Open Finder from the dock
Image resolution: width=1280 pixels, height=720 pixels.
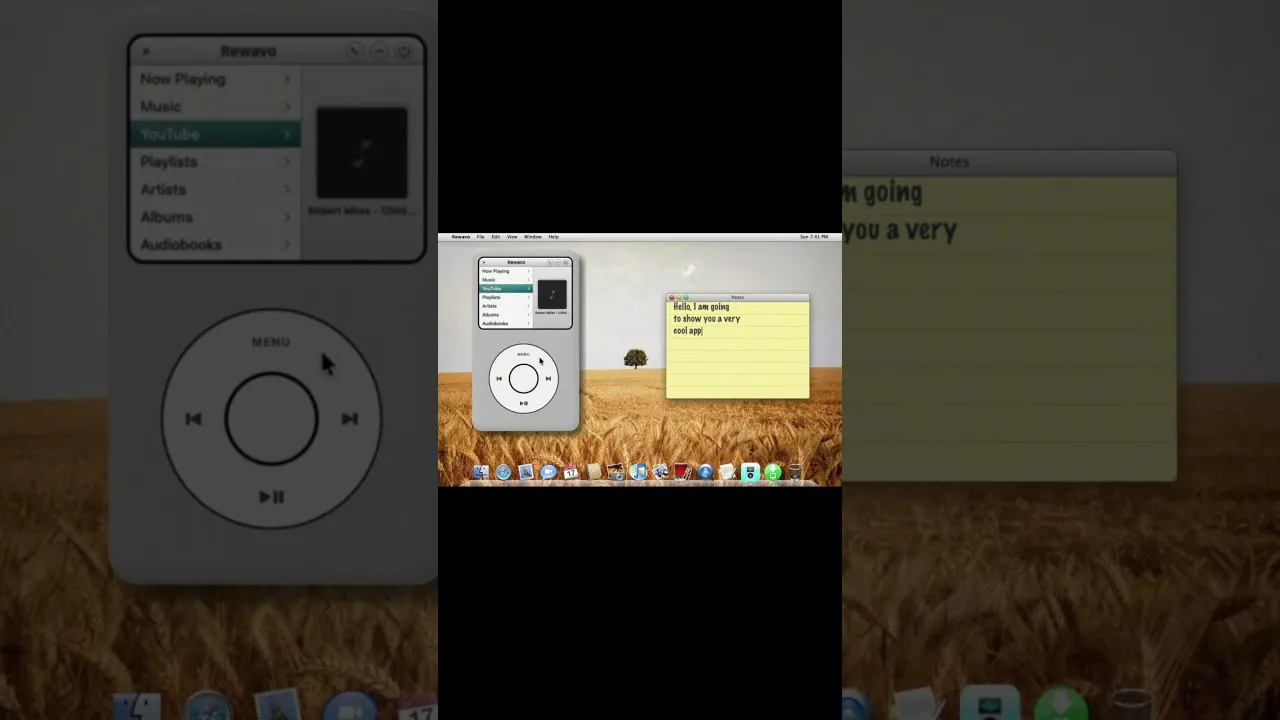pos(481,472)
